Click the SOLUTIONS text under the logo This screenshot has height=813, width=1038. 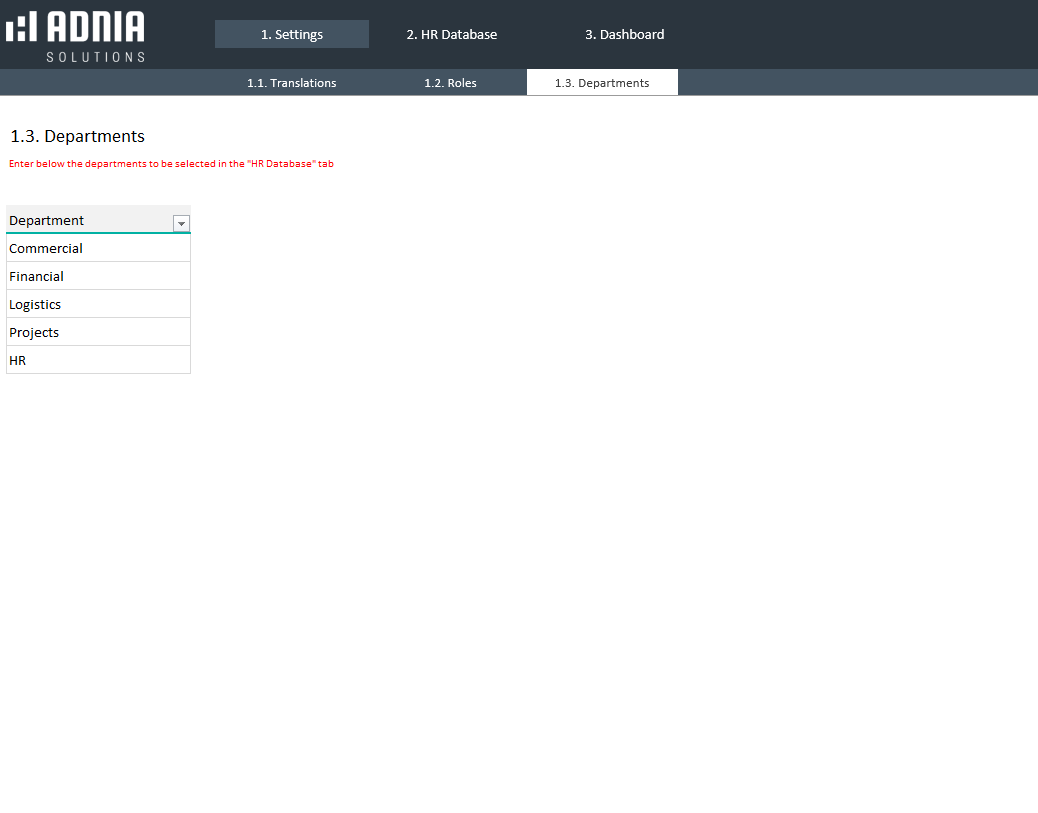[95, 57]
